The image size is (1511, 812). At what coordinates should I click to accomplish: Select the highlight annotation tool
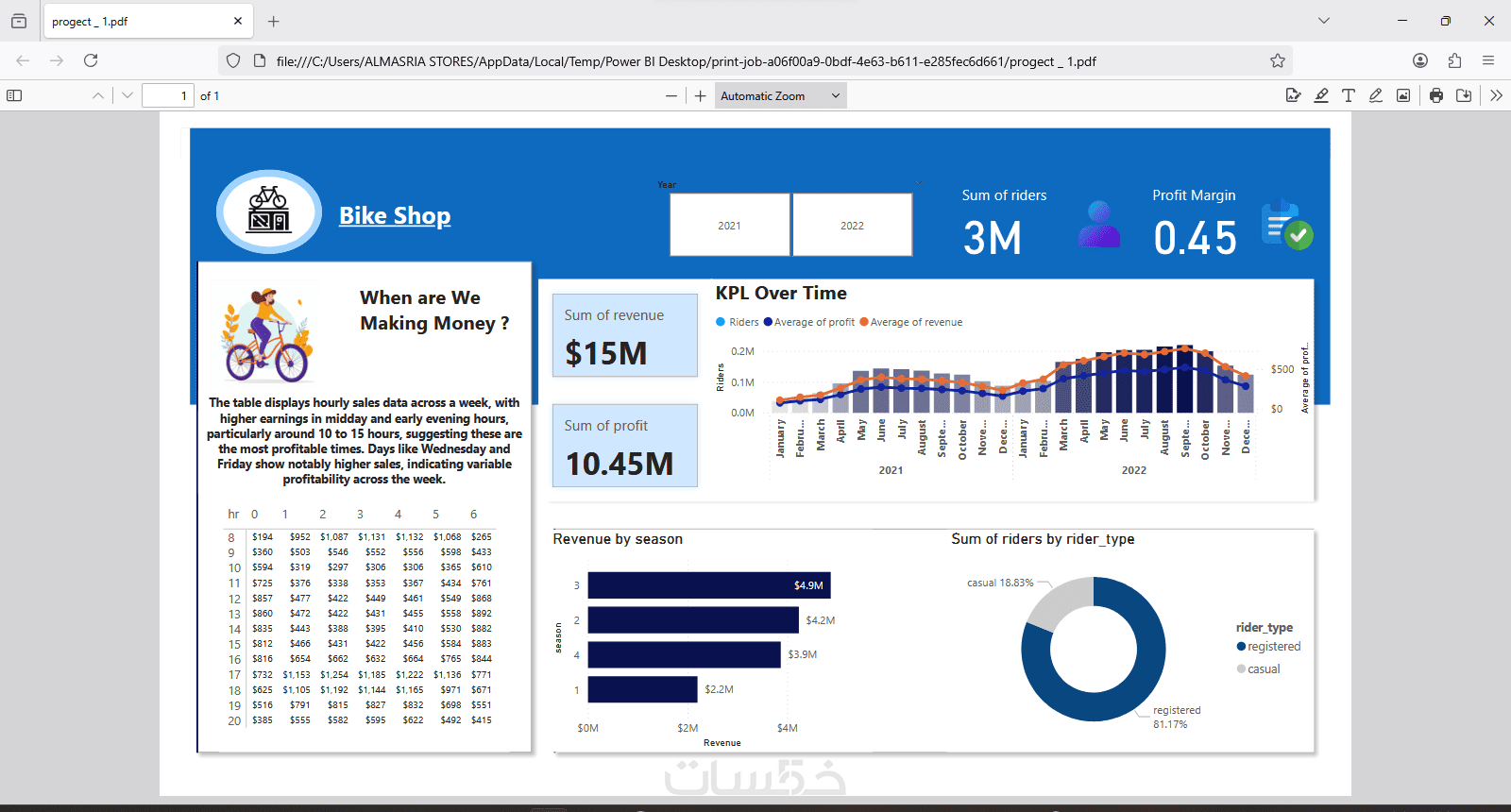[1321, 95]
